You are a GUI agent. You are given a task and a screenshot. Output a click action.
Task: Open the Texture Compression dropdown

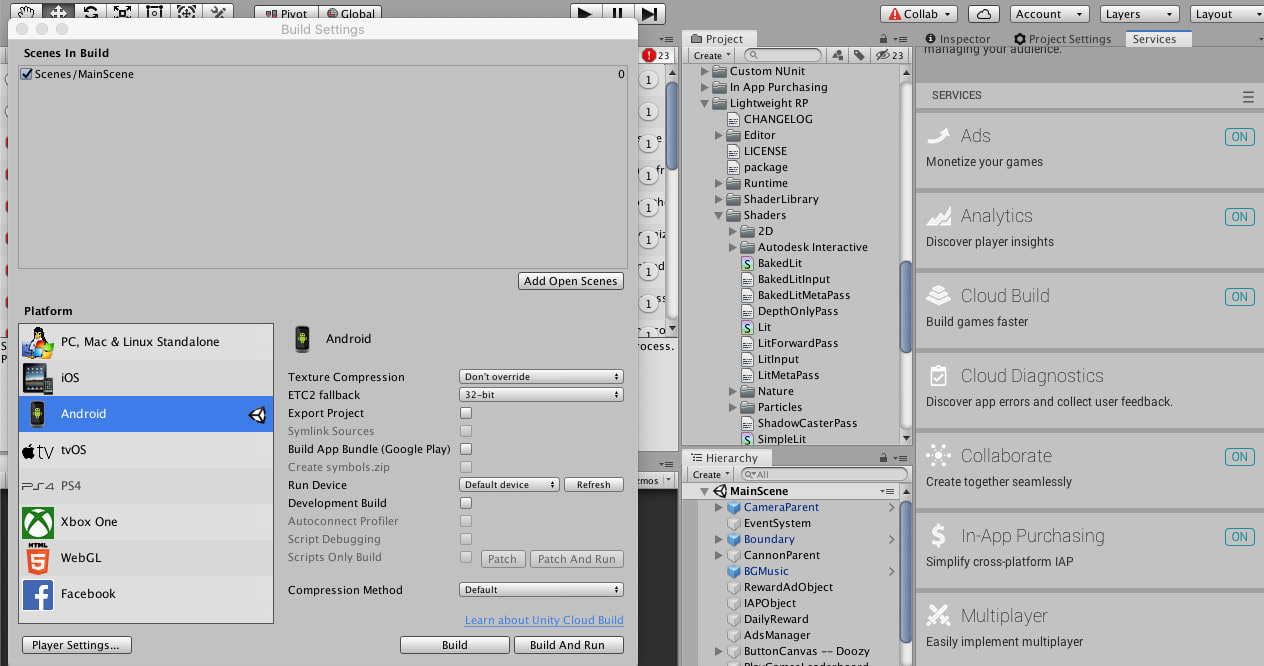coord(541,377)
